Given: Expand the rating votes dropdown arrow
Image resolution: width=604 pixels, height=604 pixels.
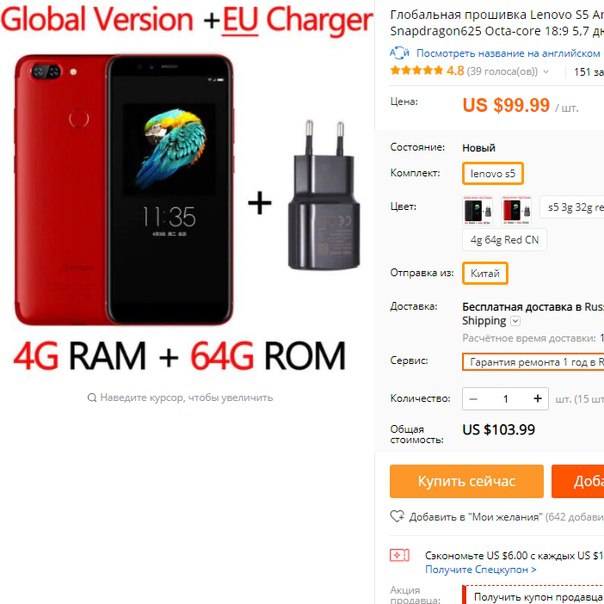Looking at the screenshot, I should [546, 72].
